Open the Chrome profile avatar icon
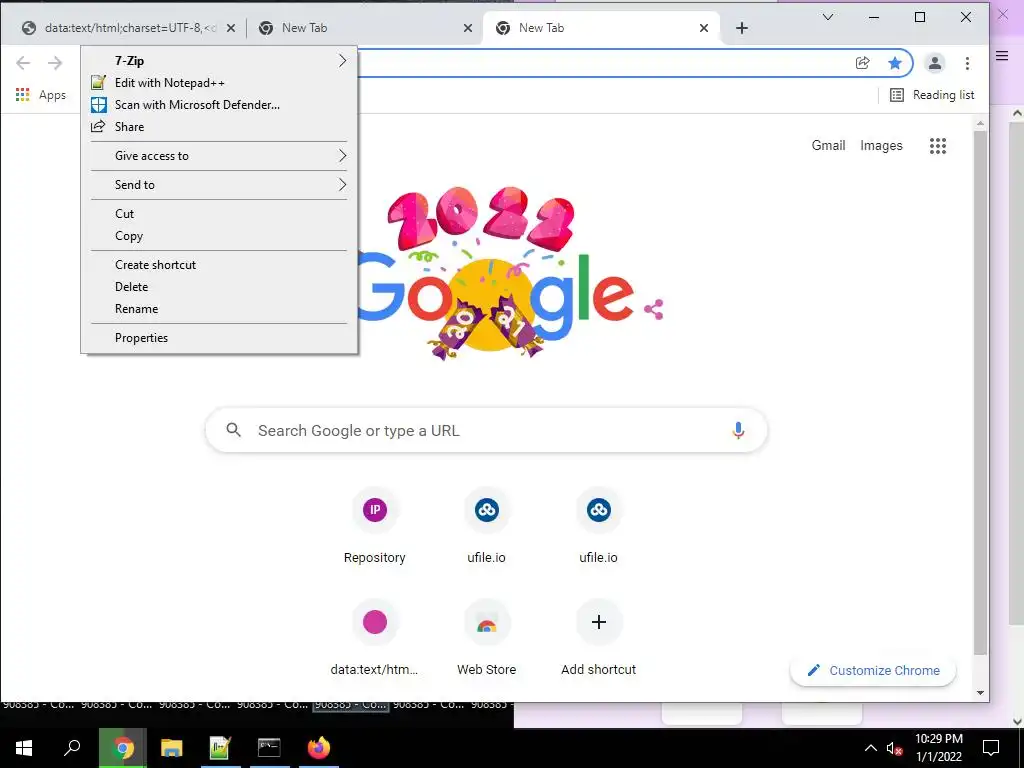The height and width of the screenshot is (768, 1024). coord(935,63)
